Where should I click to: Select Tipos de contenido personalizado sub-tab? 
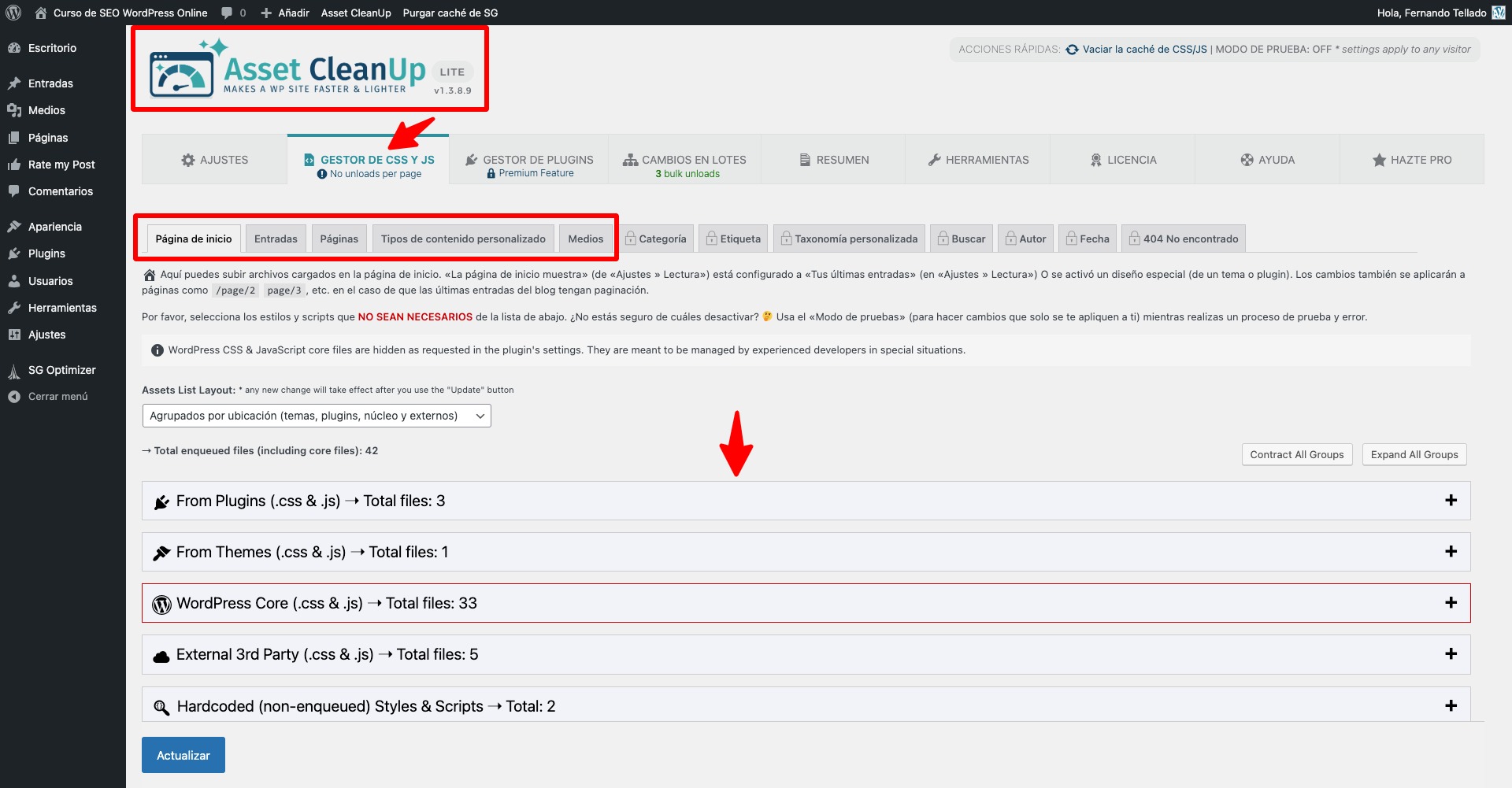[x=463, y=239]
